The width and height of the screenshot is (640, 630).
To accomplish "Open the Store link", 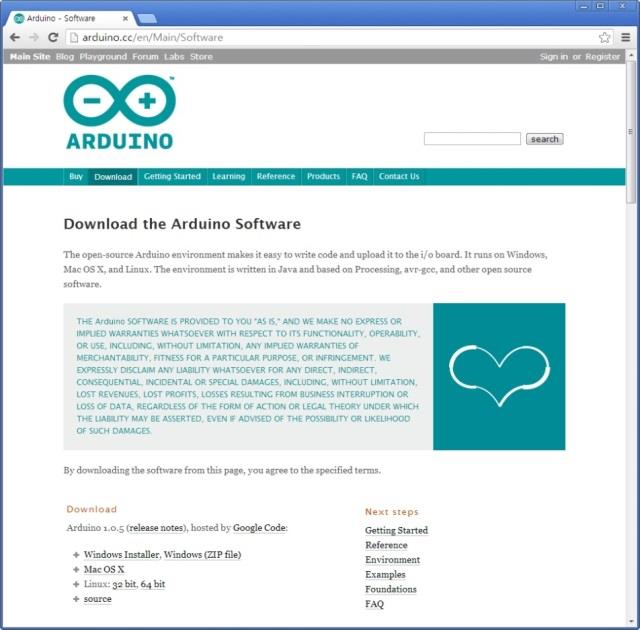I will pos(201,57).
